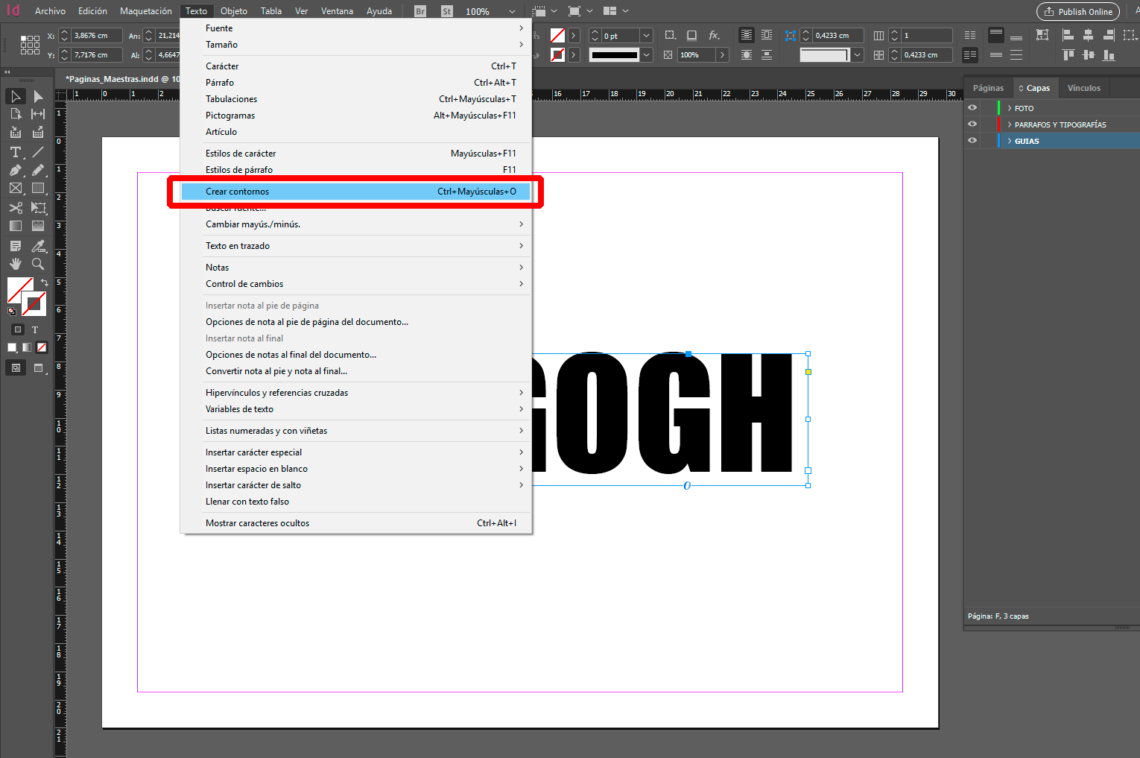Expand the Fuente submenu

point(300,28)
